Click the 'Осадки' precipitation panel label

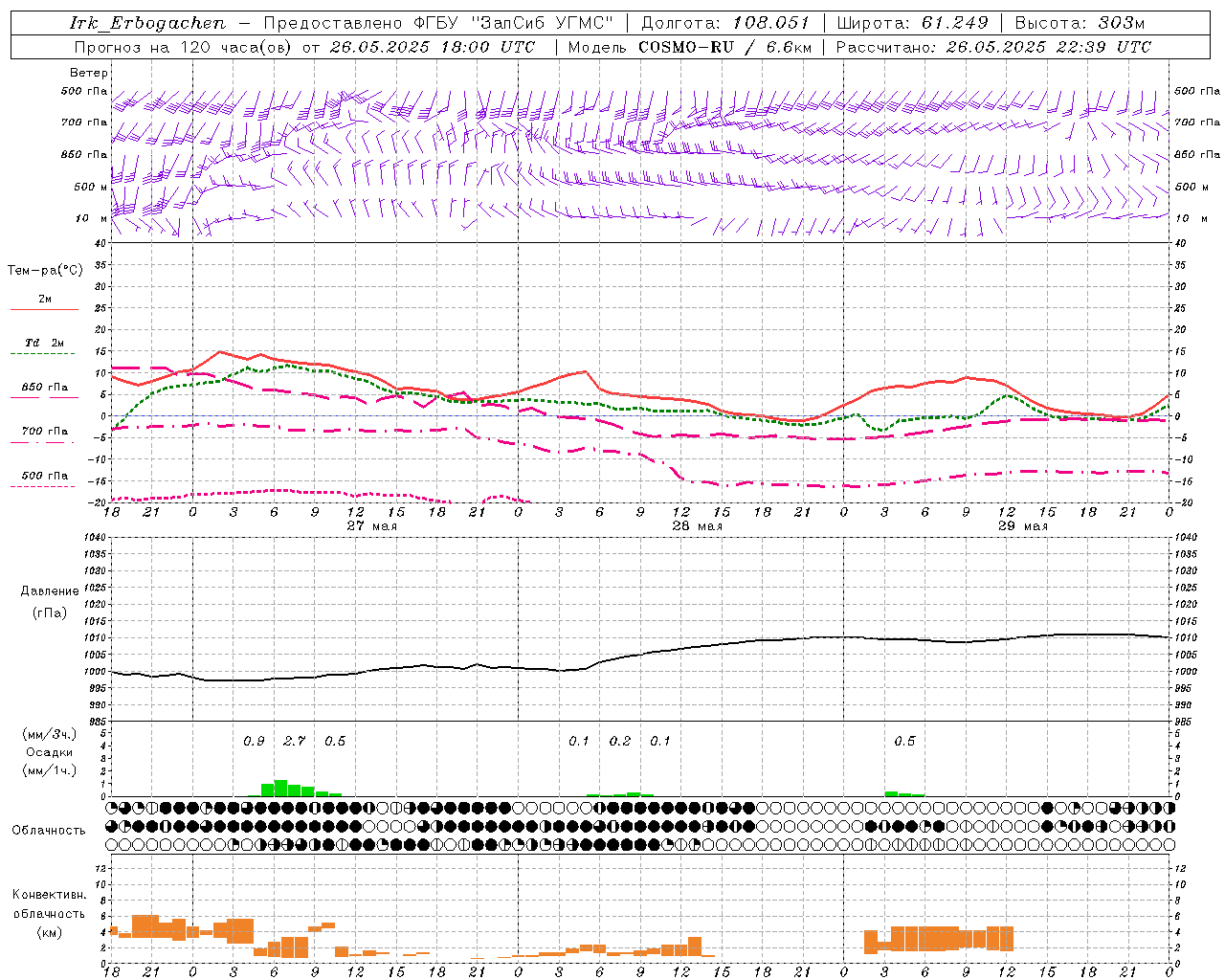tap(50, 752)
